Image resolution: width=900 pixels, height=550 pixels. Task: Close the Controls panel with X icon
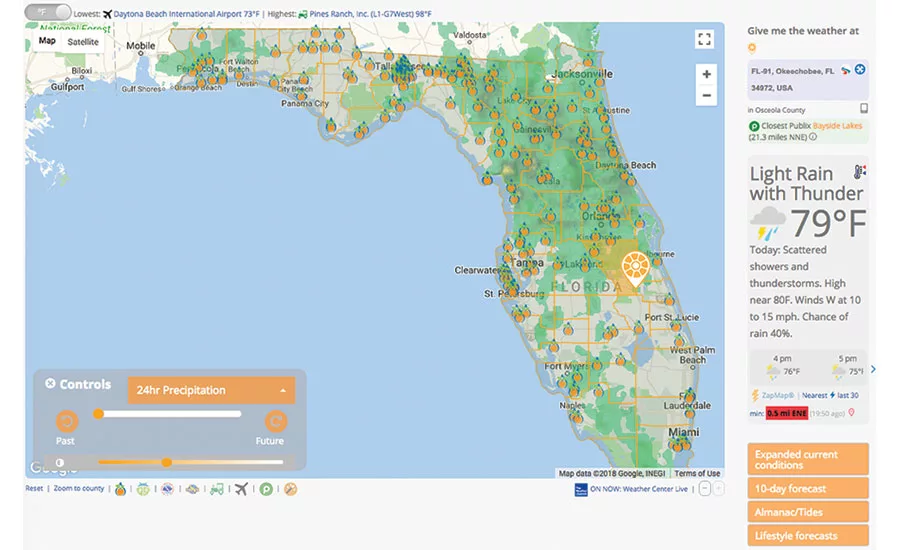pyautogui.click(x=50, y=384)
